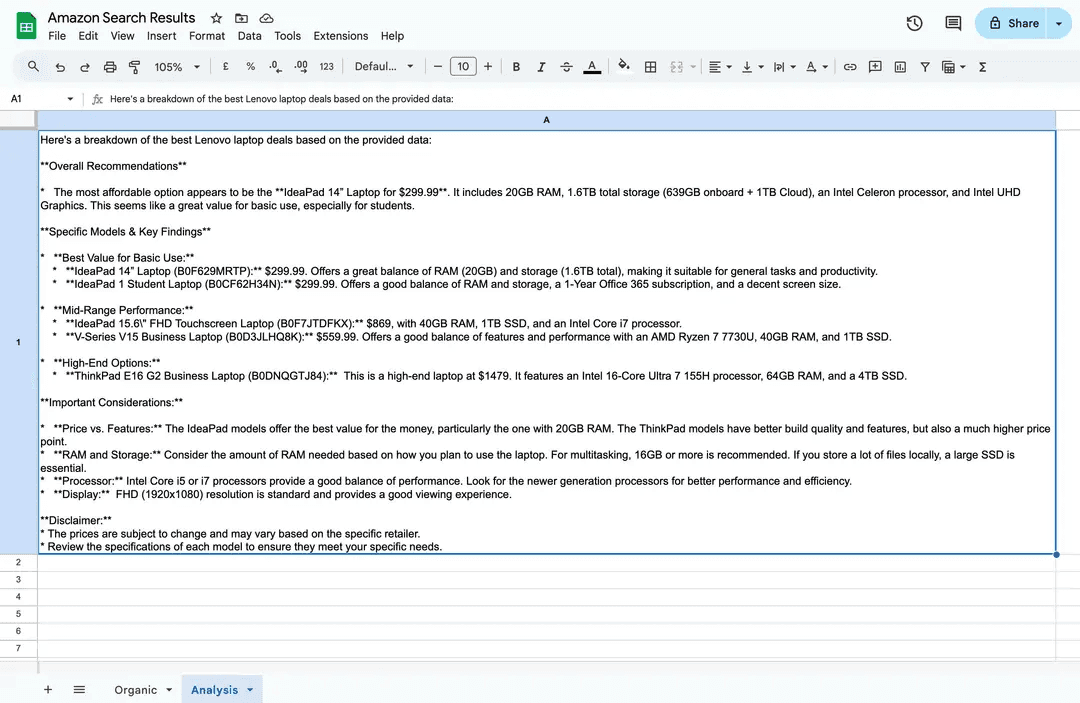Image resolution: width=1080 pixels, height=703 pixels.
Task: Open the borders tool
Action: pyautogui.click(x=650, y=67)
